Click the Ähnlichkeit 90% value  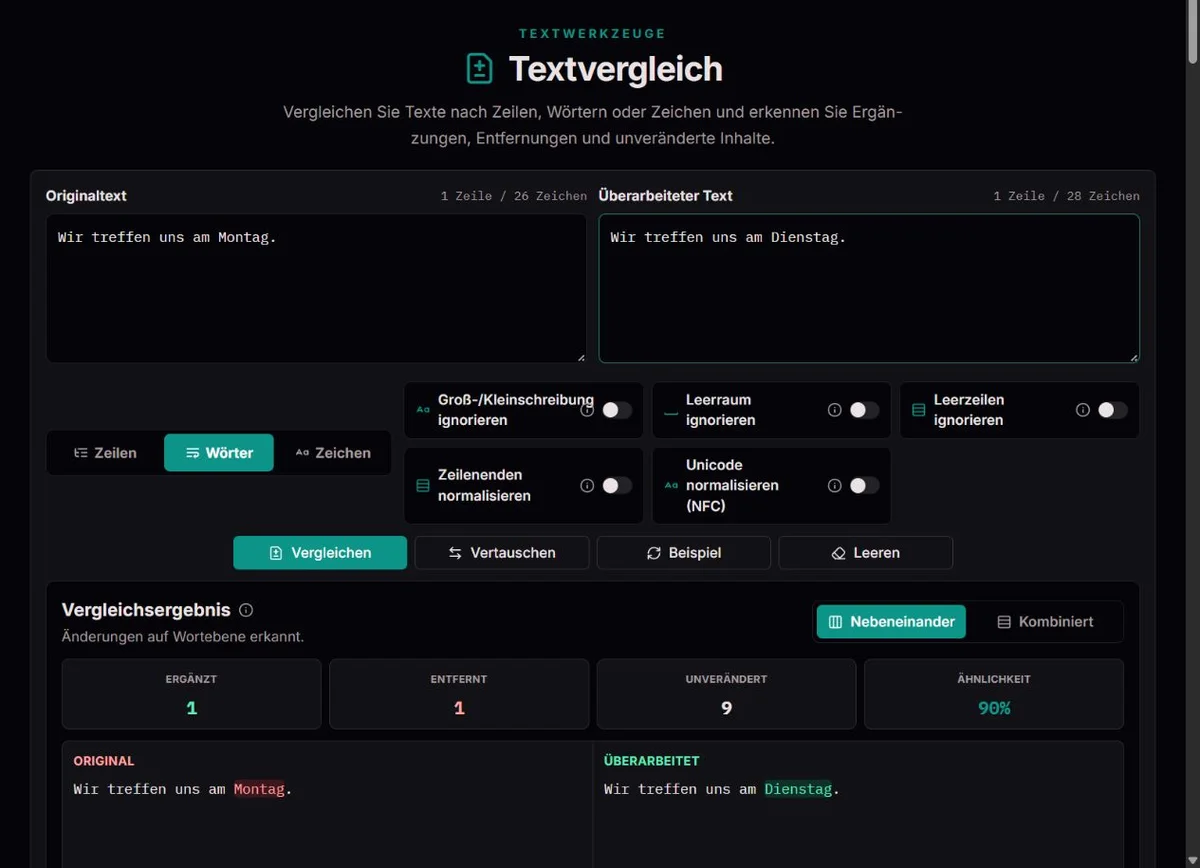(994, 708)
